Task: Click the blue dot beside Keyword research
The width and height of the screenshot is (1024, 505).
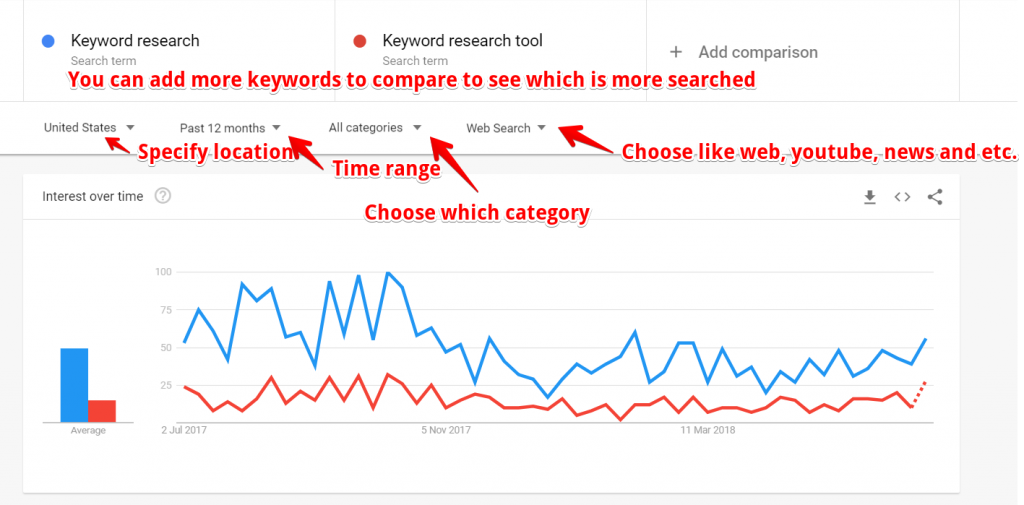Action: click(x=49, y=42)
